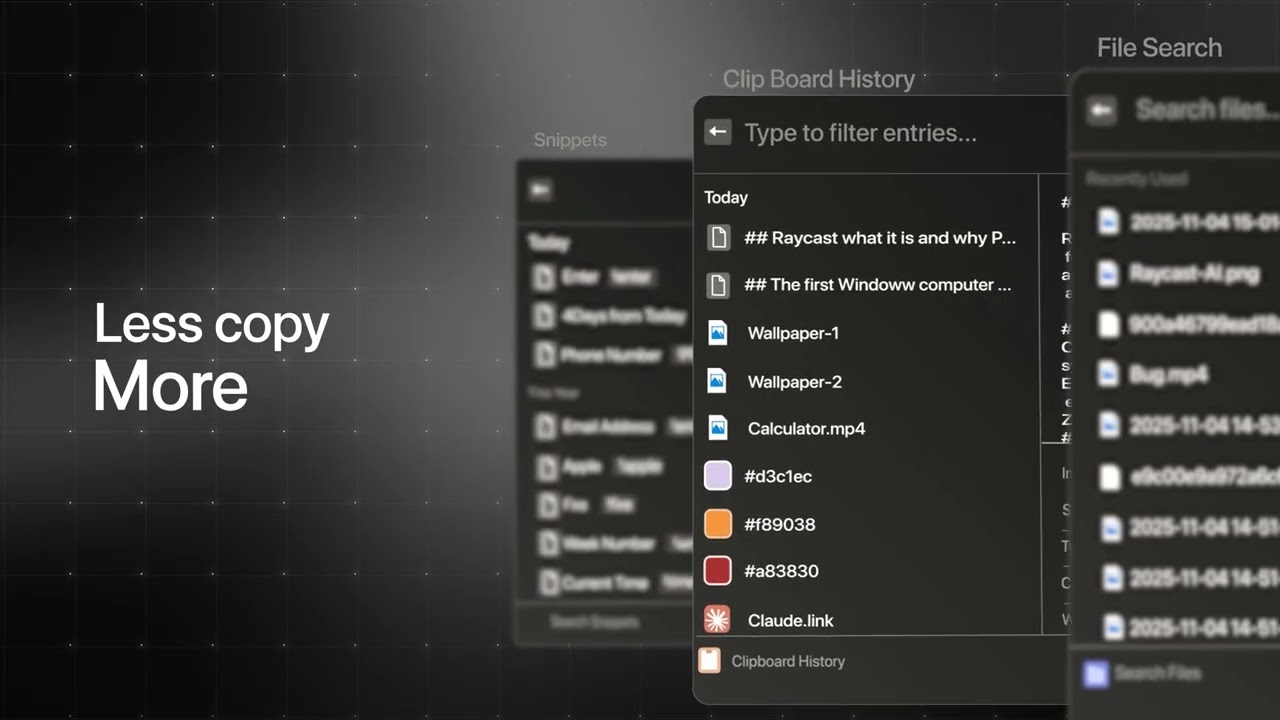This screenshot has height=720, width=1280.
Task: Select the red #a83830 swatch
Action: point(718,571)
